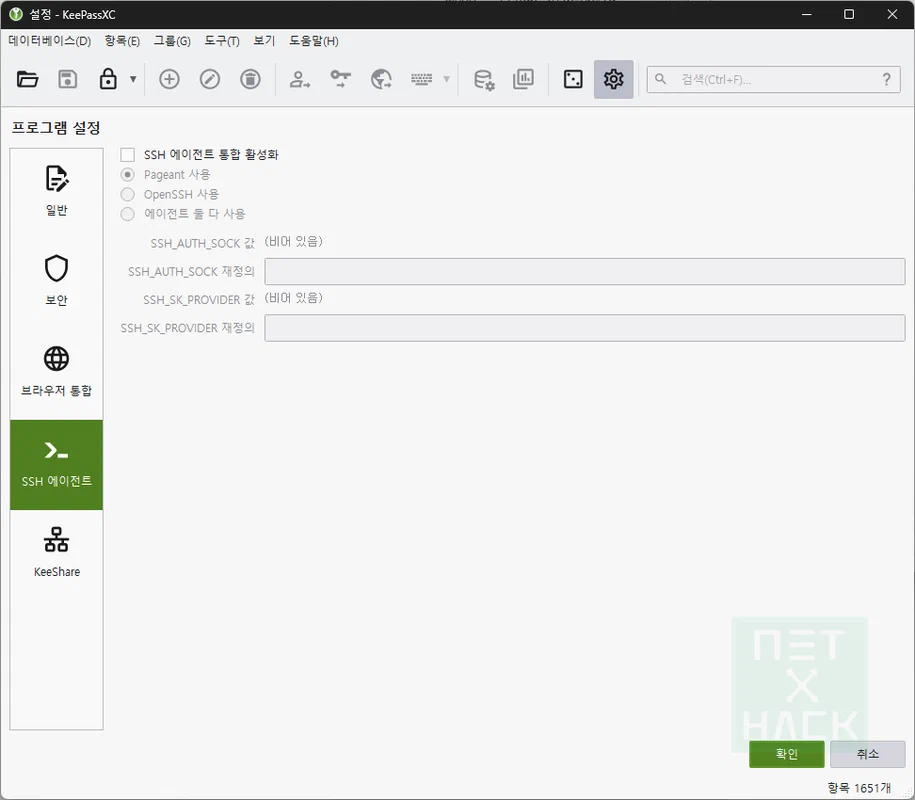The width and height of the screenshot is (915, 800).
Task: Select the 브라우저 통합 settings category
Action: coord(57,374)
